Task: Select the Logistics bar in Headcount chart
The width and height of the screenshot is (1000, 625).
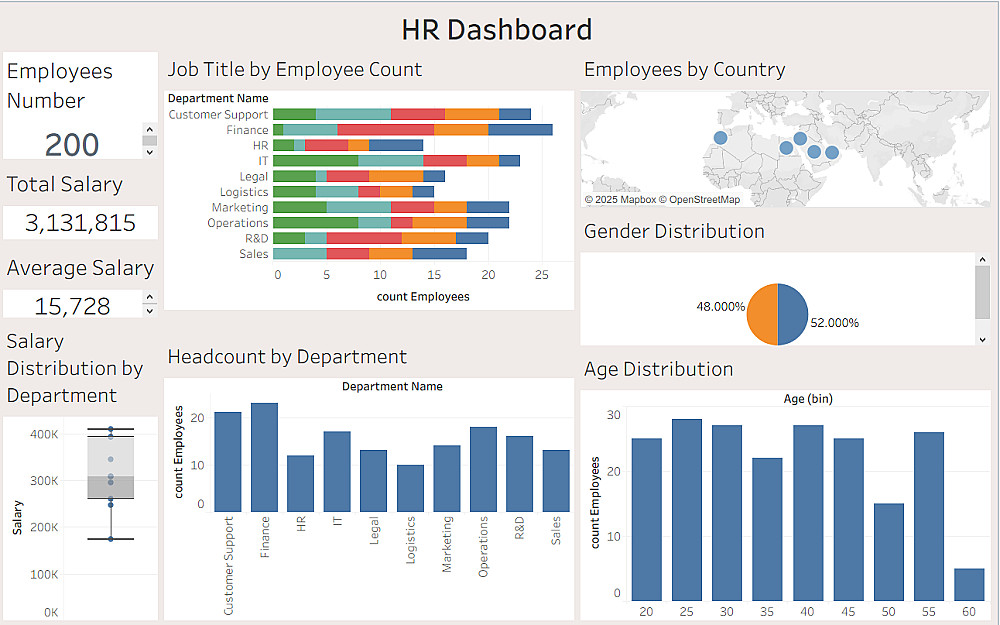Action: pos(410,488)
